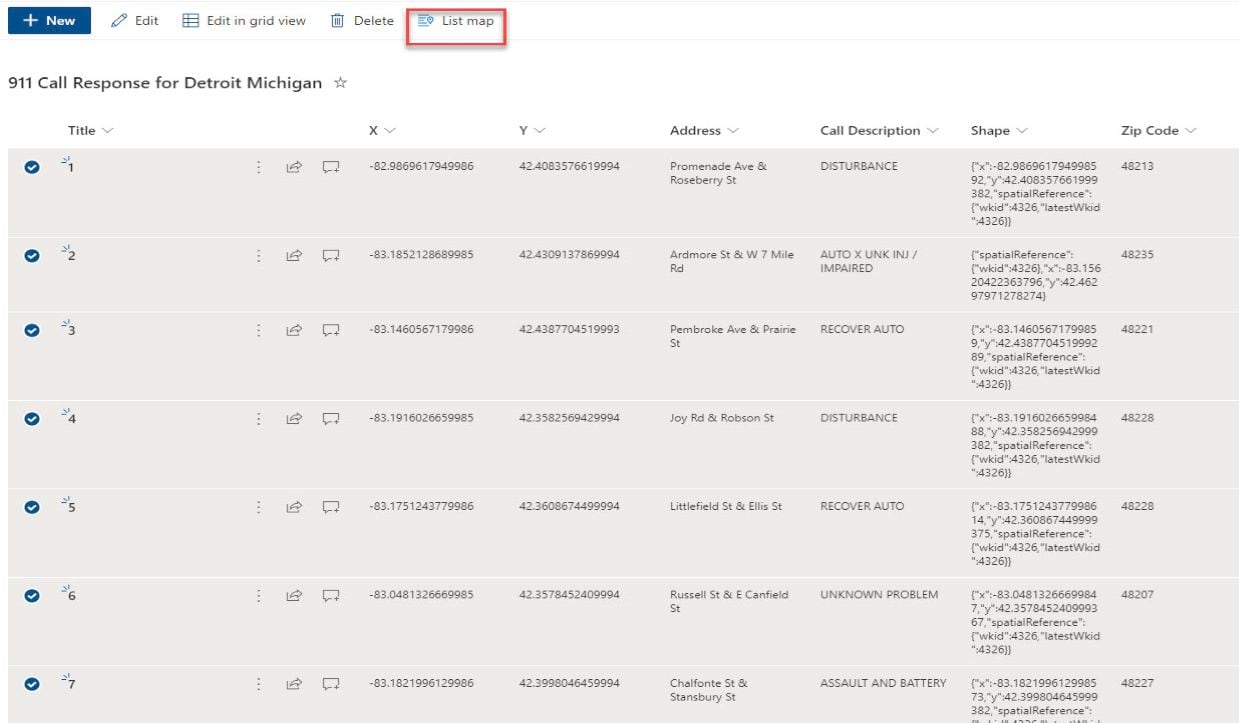Open list item titled 2
The width and height of the screenshot is (1239, 723).
[71, 256]
